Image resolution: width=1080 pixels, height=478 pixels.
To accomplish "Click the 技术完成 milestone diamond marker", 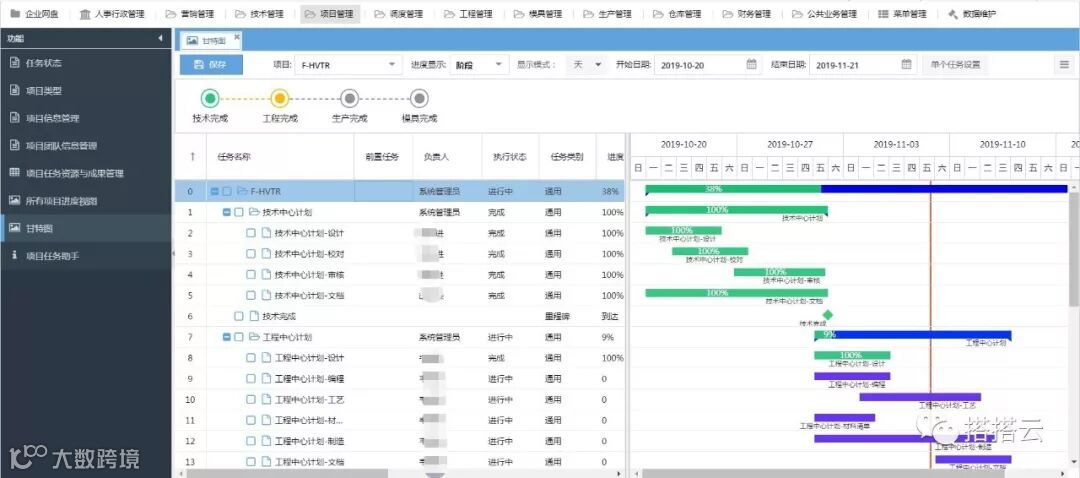I will click(x=828, y=315).
